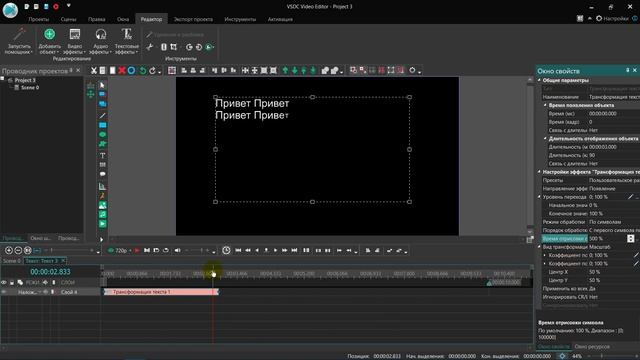Screen dimensions: 640x360
Task: Click stepper beside 500 % value
Action: [x=631, y=238]
